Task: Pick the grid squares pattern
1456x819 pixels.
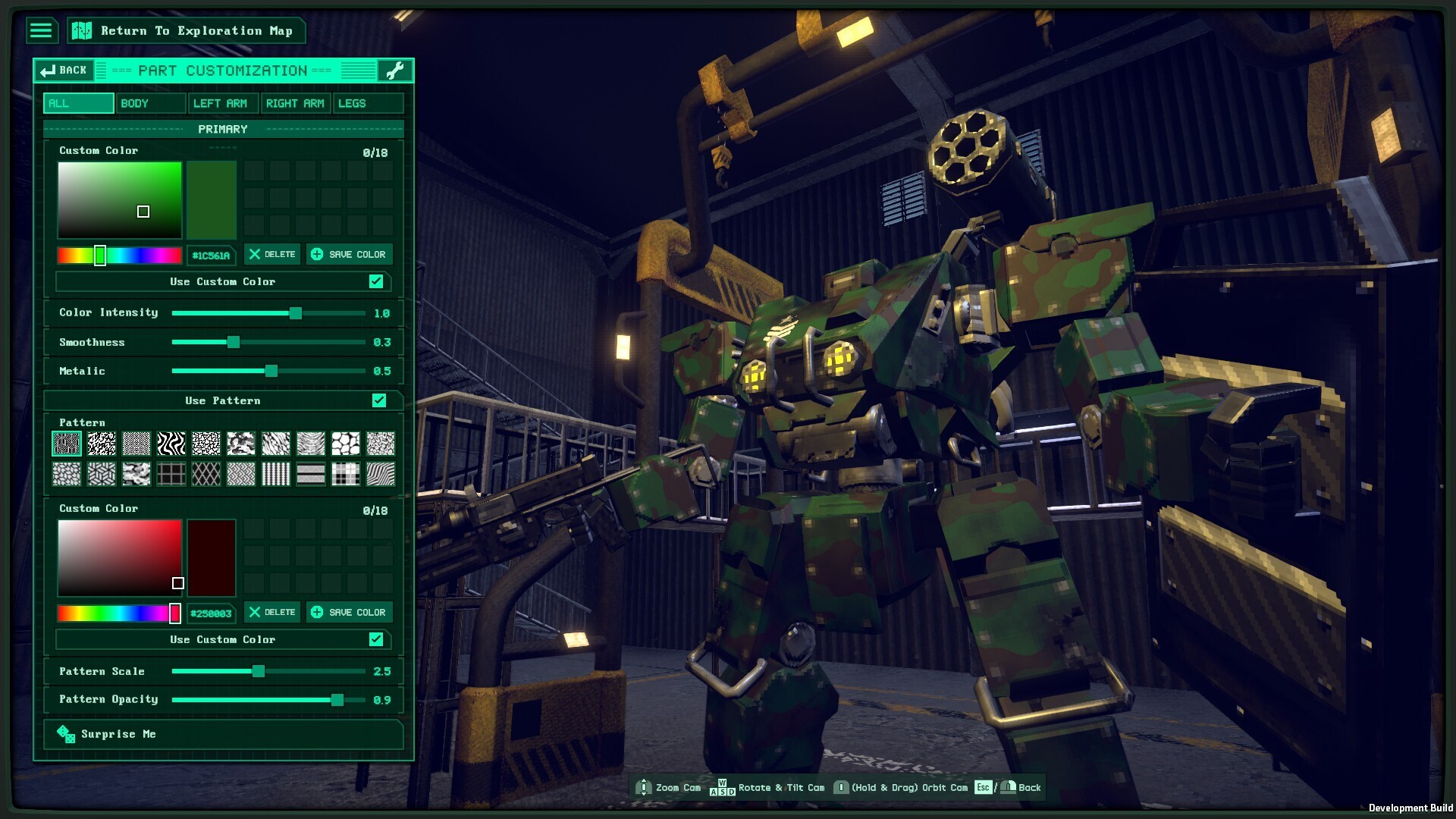Action: point(171,475)
